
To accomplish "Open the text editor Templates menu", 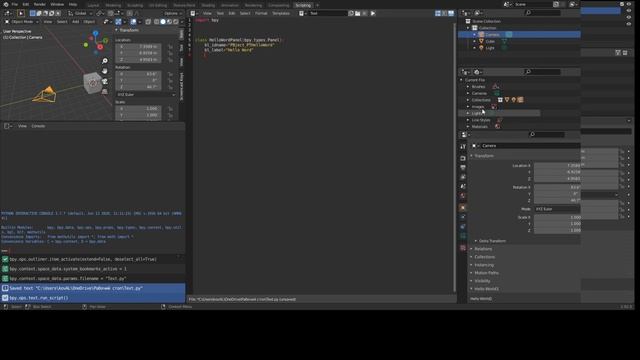I will pyautogui.click(x=281, y=13).
